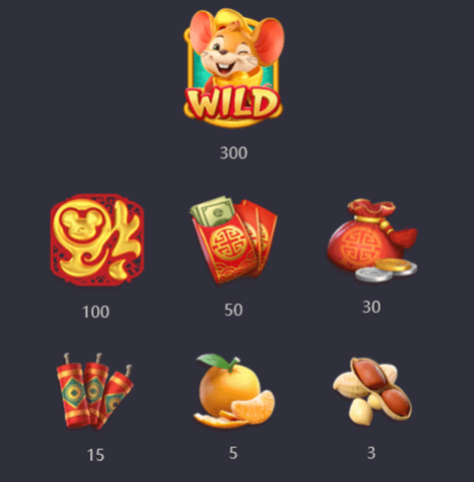
Task: Select the red lucky money bag icon
Action: [x=372, y=241]
